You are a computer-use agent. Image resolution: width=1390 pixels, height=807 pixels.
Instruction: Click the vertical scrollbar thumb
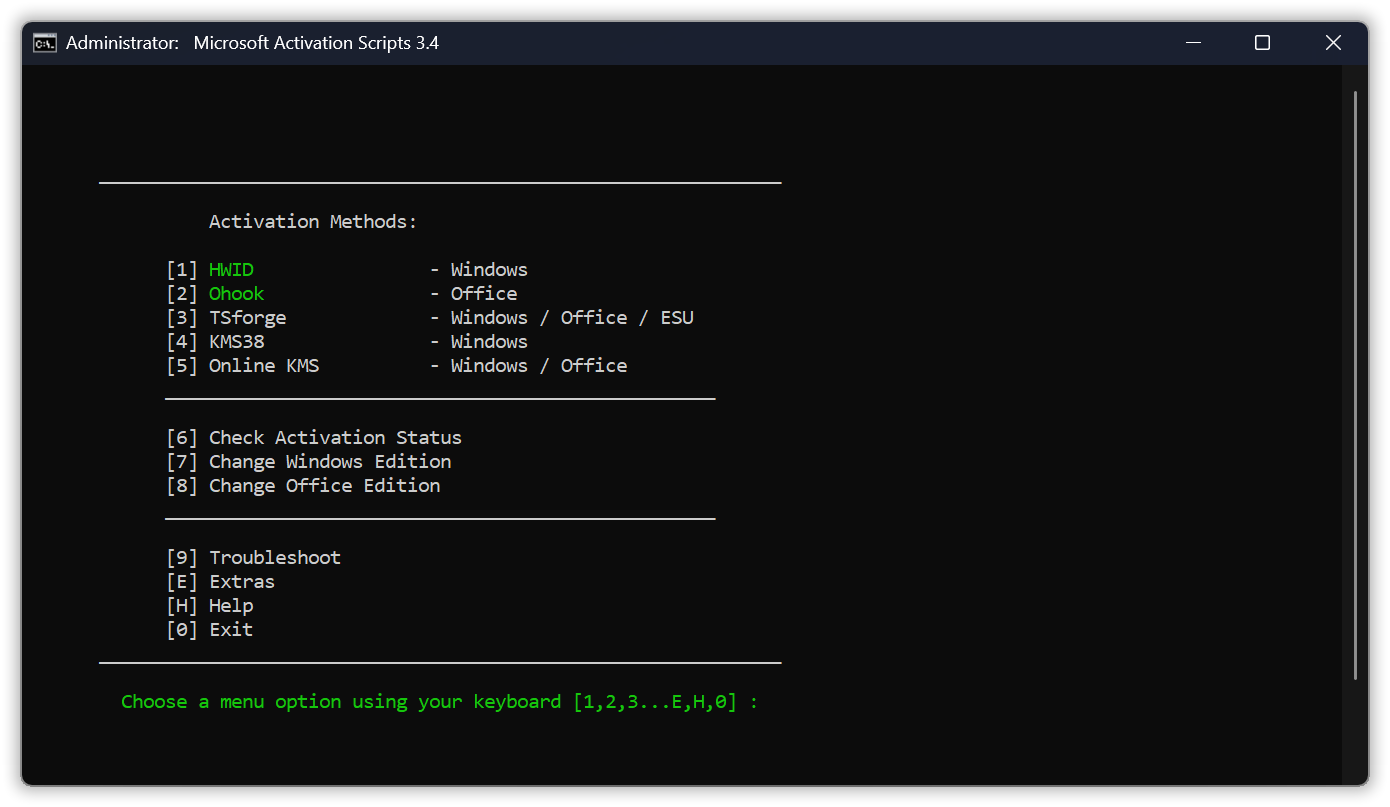click(1355, 385)
